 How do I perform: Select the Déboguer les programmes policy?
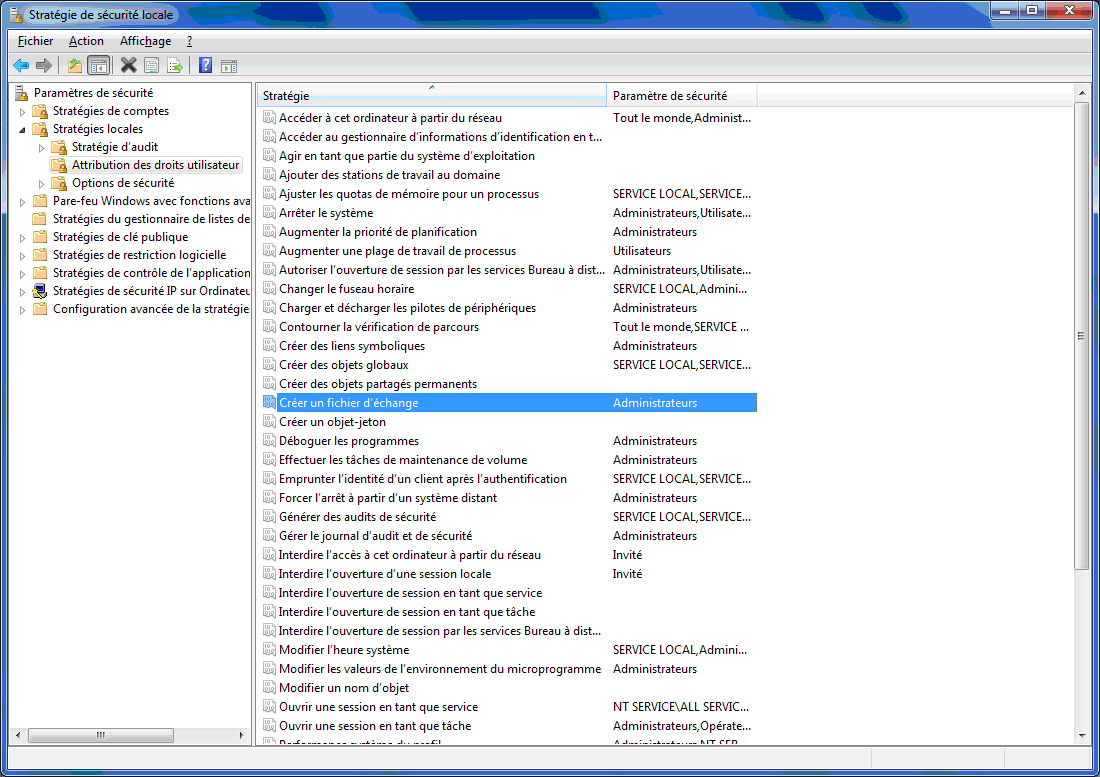[x=348, y=441]
